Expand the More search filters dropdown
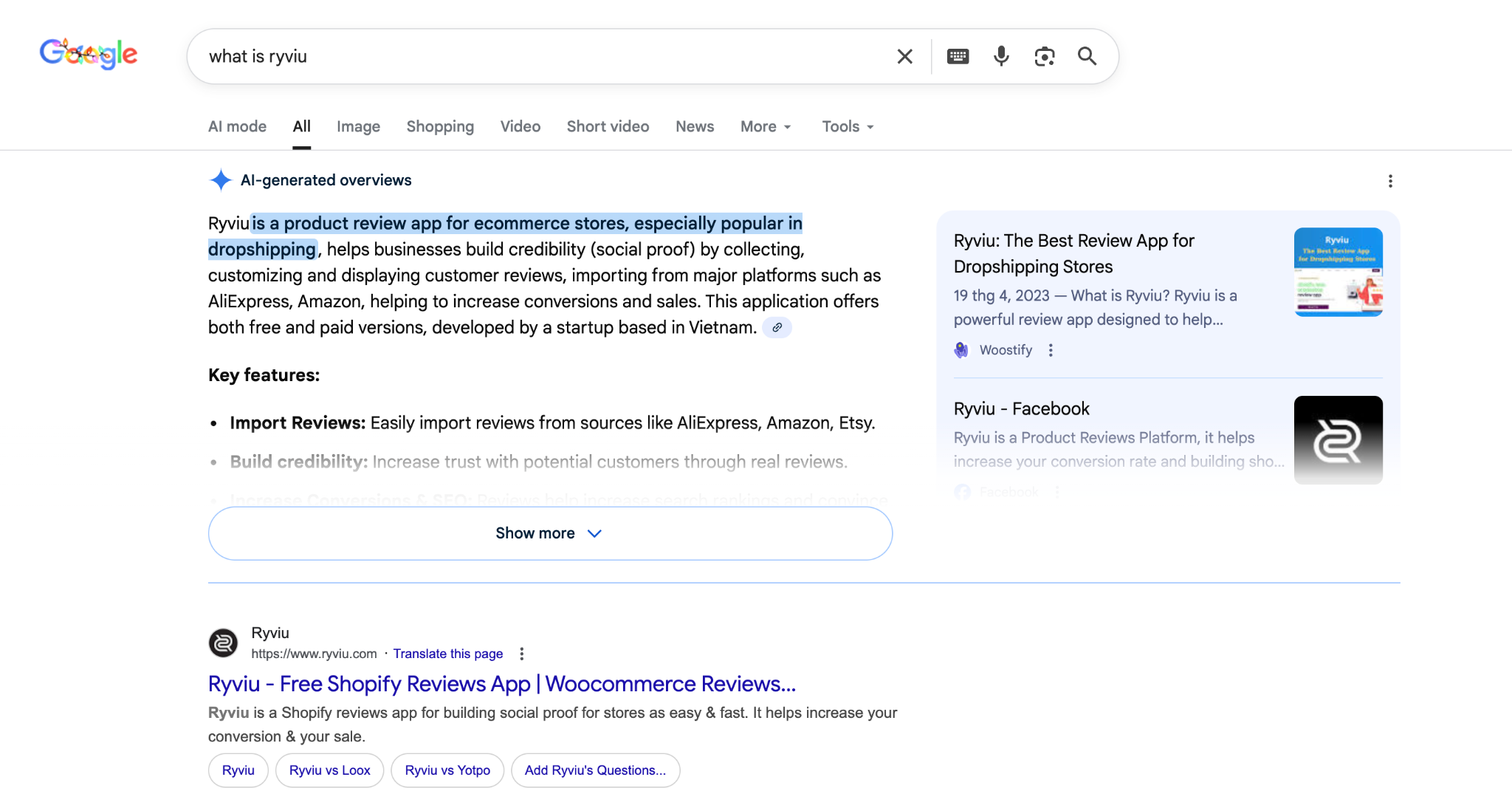 (x=766, y=126)
